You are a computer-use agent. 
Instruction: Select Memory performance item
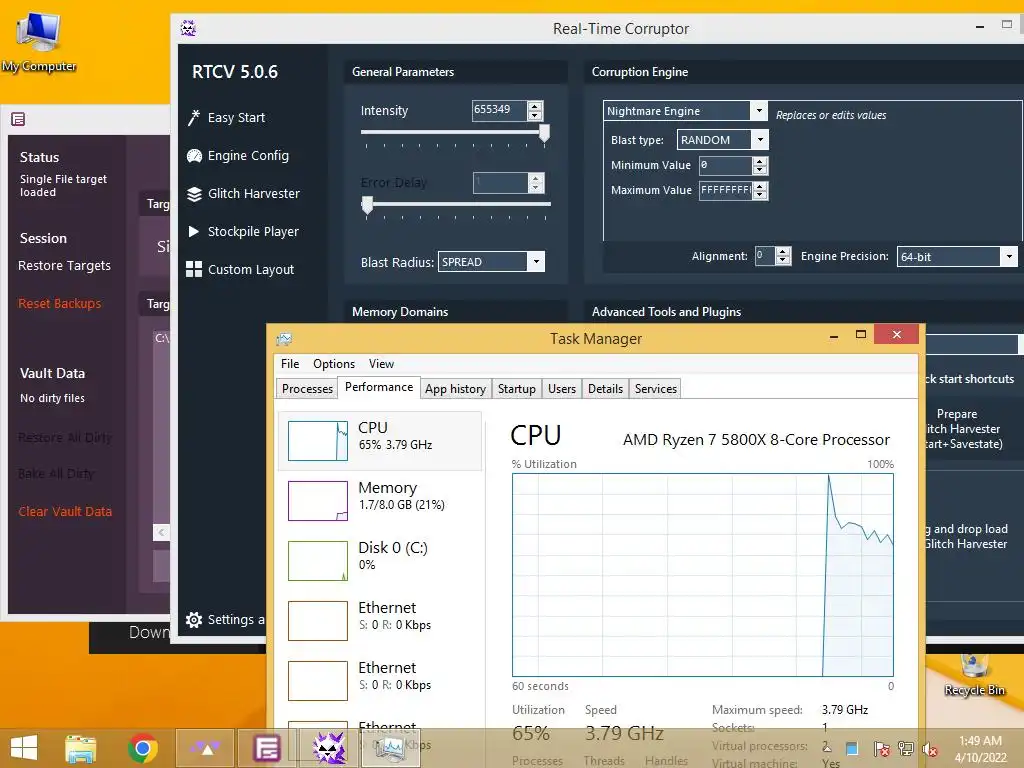click(x=380, y=501)
